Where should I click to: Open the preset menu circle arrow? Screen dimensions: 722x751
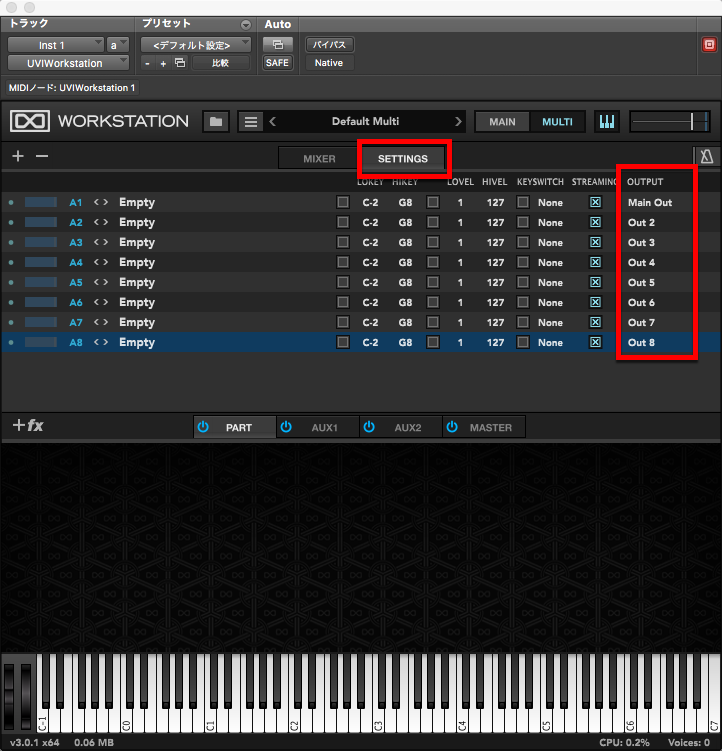[246, 24]
